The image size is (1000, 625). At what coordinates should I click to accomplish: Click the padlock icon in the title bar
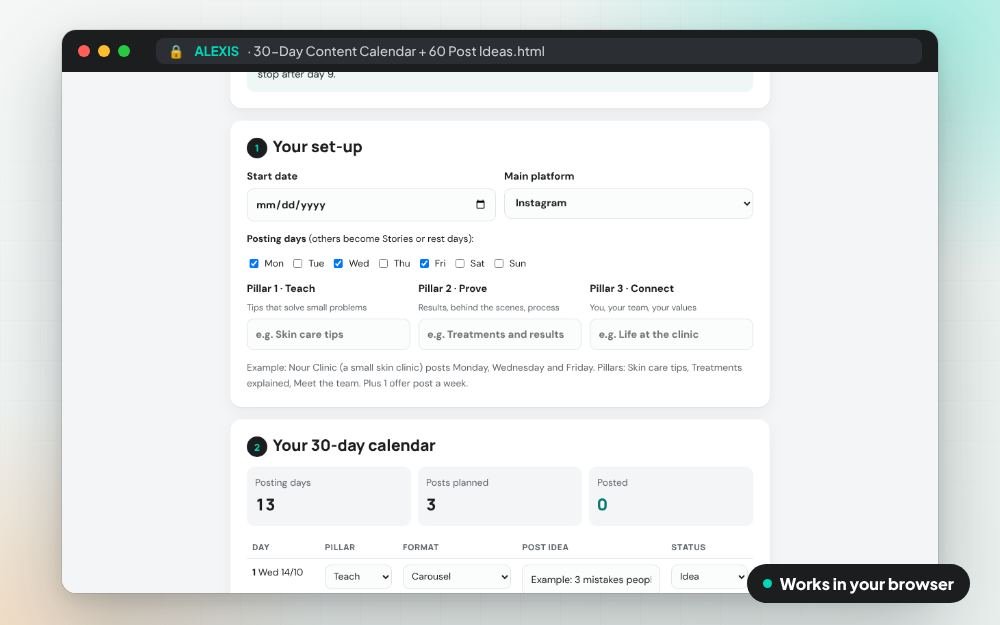(x=176, y=52)
